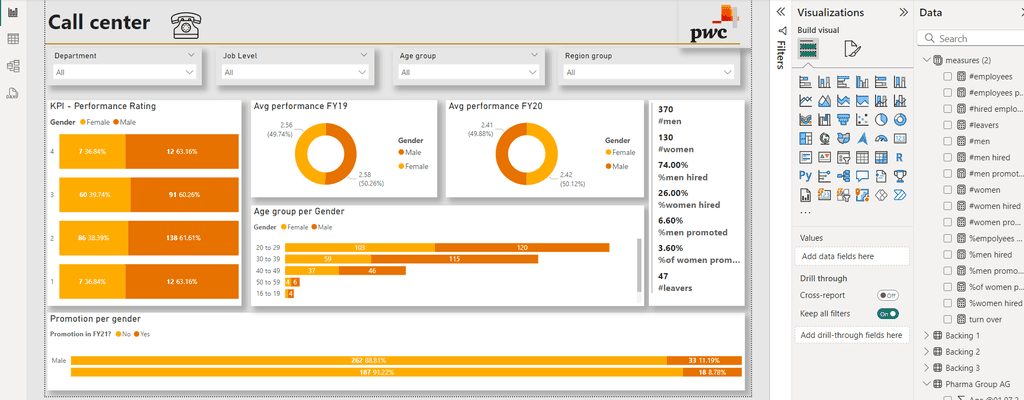Check the turn over measure checkbox
Screen dimensions: 1024x400
point(947,319)
